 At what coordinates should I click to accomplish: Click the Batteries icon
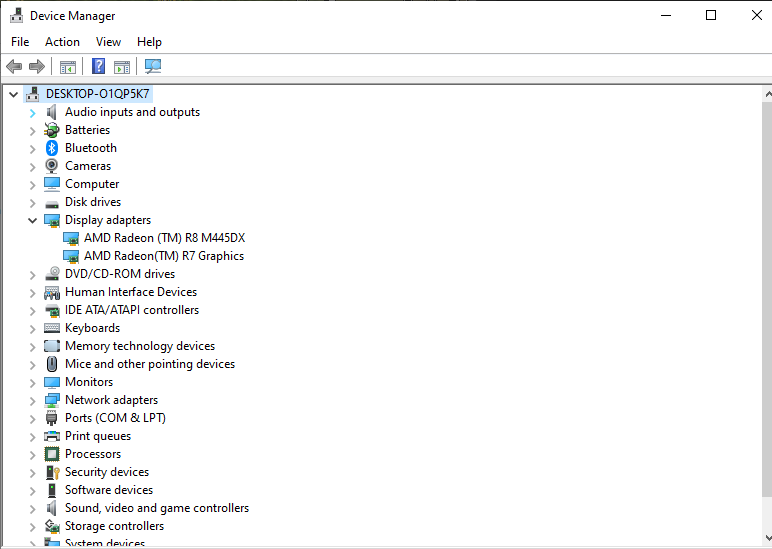(52, 130)
